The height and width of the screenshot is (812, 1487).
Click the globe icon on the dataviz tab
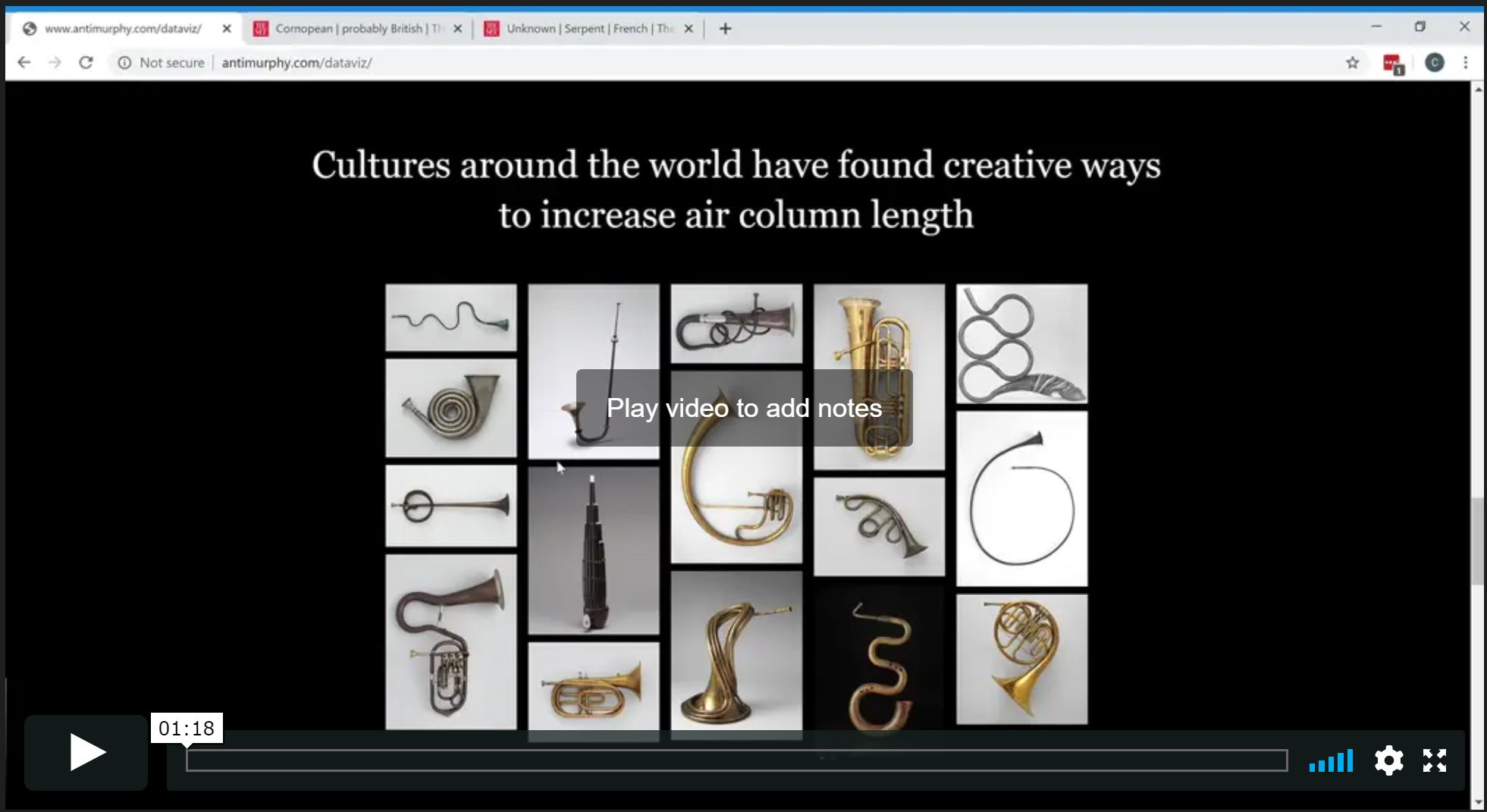[30, 28]
